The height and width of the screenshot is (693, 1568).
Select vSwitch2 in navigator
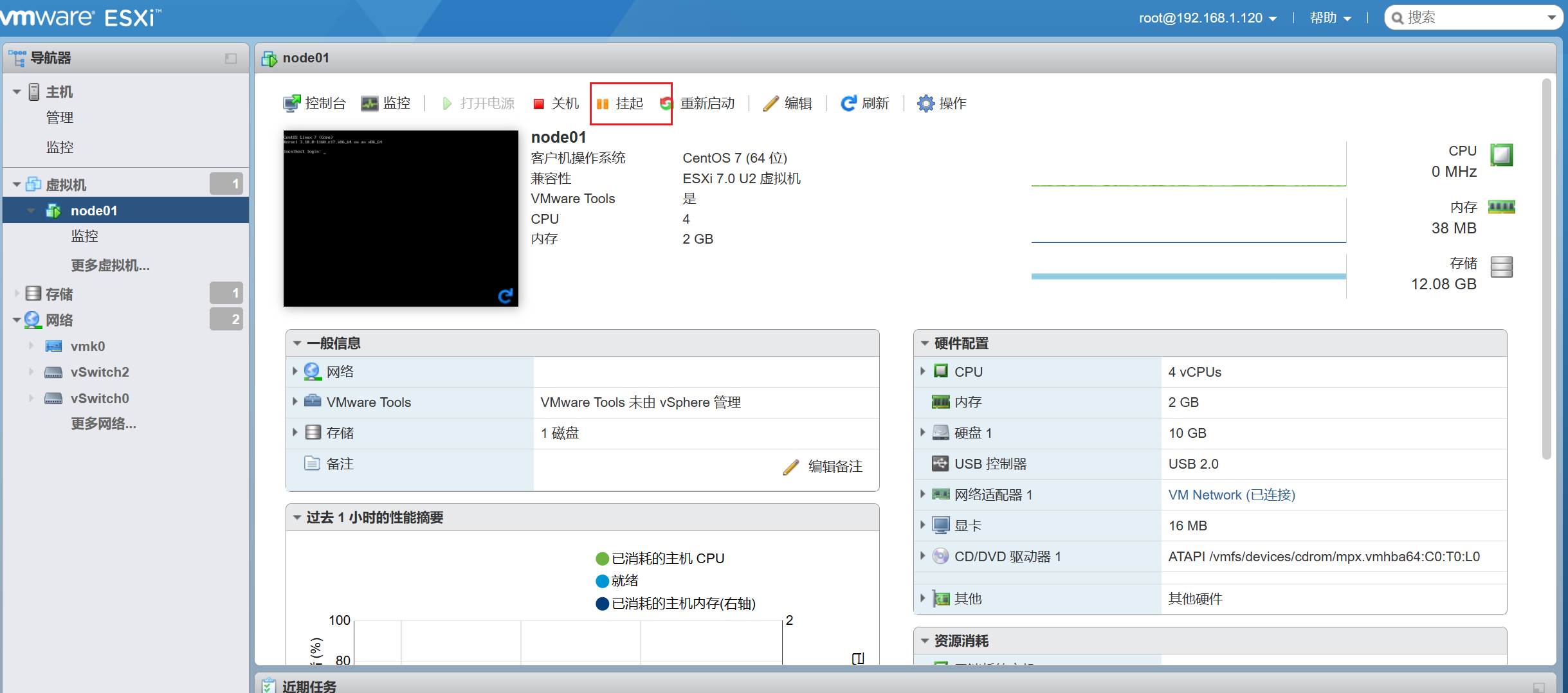coord(100,372)
